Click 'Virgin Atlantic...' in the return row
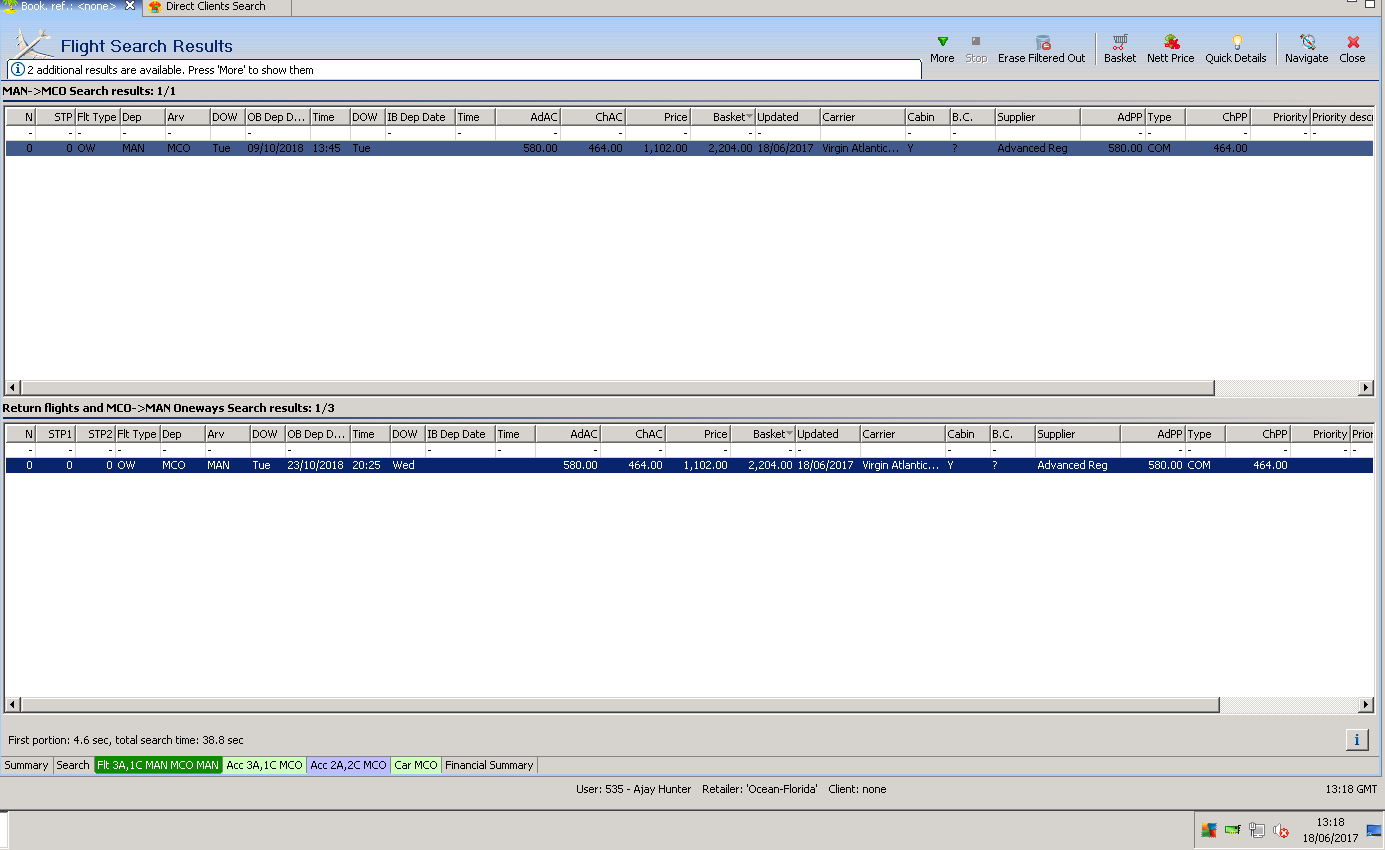 click(902, 465)
